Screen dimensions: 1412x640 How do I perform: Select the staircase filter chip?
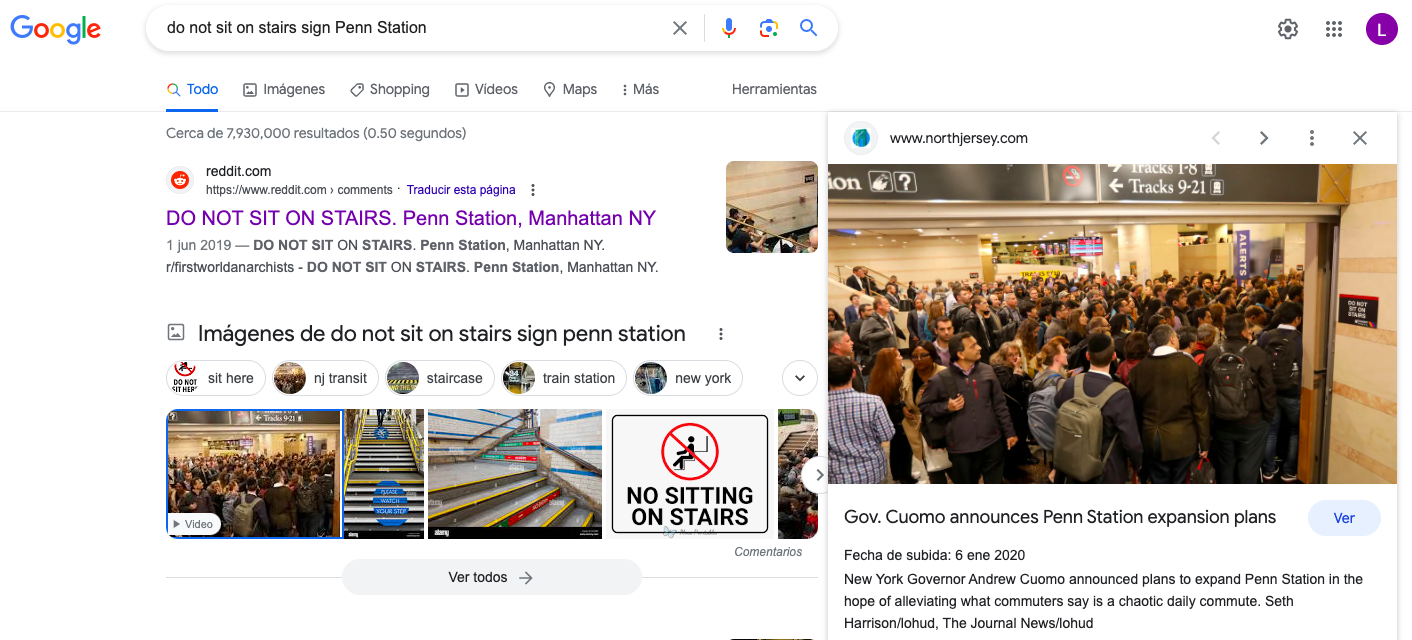(440, 378)
